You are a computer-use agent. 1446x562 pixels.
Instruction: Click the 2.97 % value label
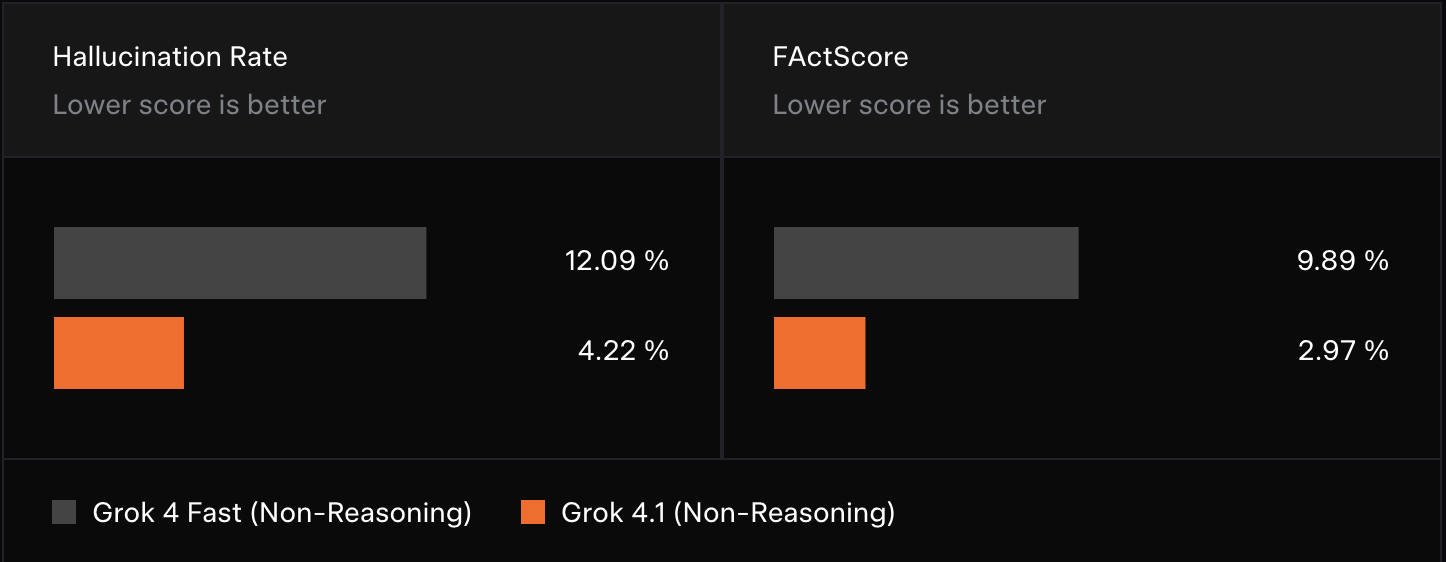tap(1343, 351)
